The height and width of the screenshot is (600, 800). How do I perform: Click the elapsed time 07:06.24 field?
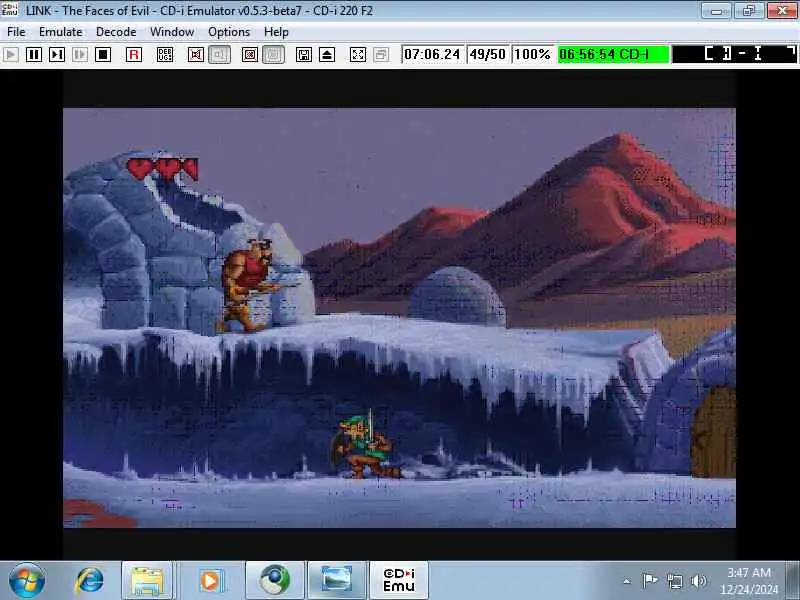[432, 54]
